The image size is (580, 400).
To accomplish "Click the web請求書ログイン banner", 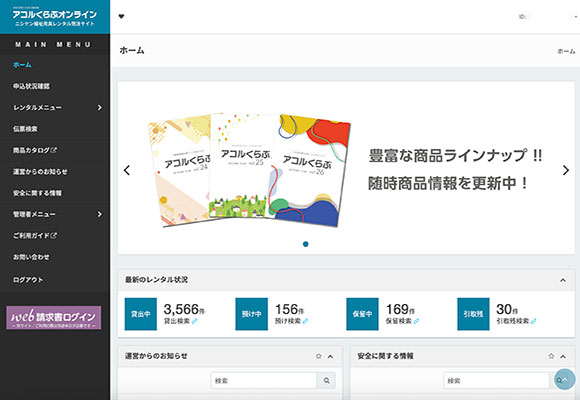I will click(54, 317).
